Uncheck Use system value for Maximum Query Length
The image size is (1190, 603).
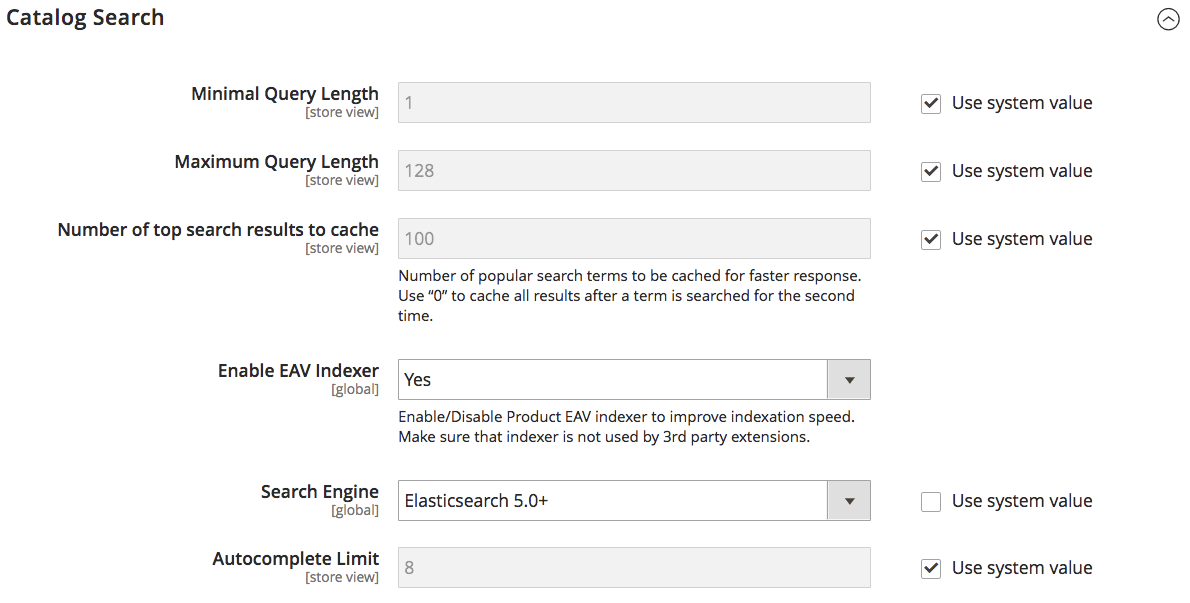click(x=930, y=171)
